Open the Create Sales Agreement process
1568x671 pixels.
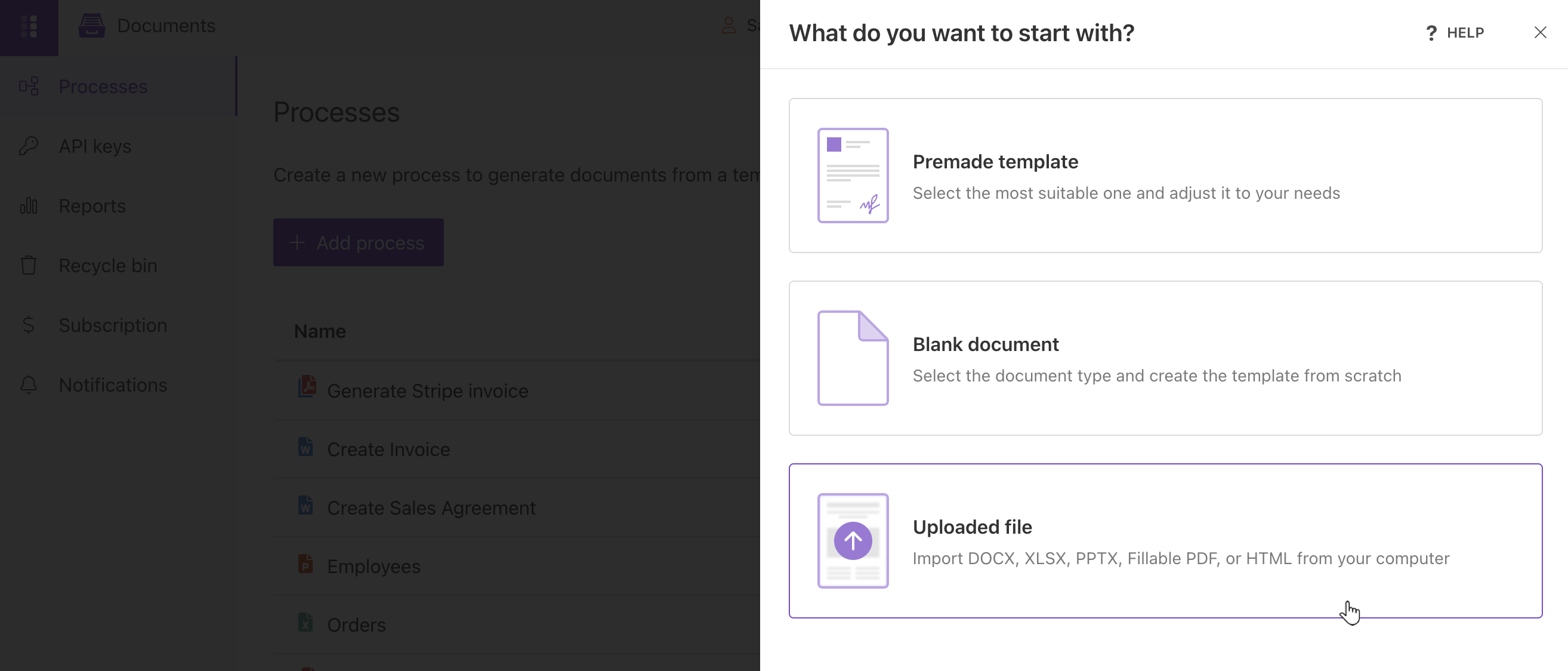pos(431,507)
